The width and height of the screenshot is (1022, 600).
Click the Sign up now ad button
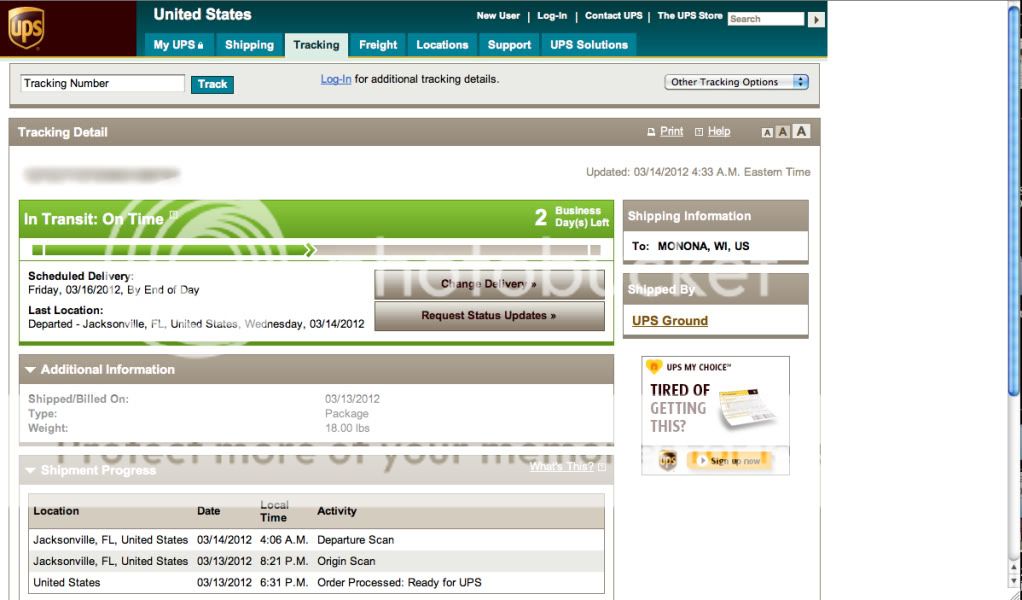click(x=735, y=461)
